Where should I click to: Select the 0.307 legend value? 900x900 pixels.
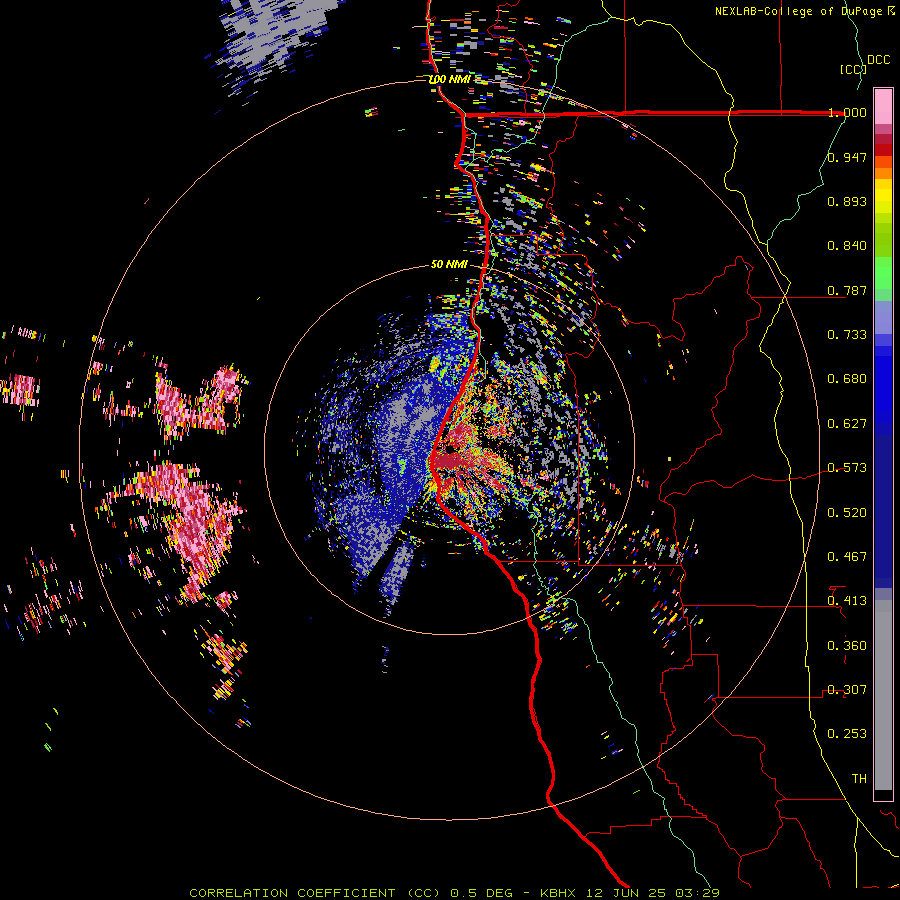tap(847, 690)
